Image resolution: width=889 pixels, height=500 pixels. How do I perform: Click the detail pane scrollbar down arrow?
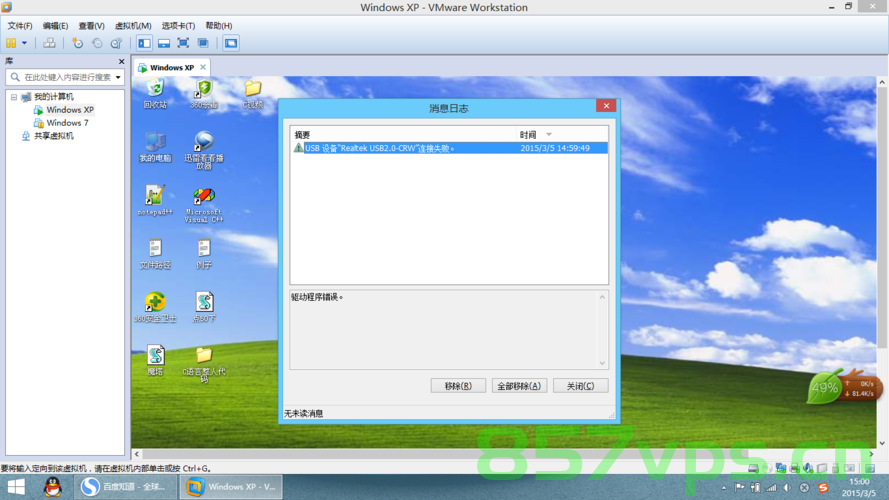pyautogui.click(x=602, y=363)
